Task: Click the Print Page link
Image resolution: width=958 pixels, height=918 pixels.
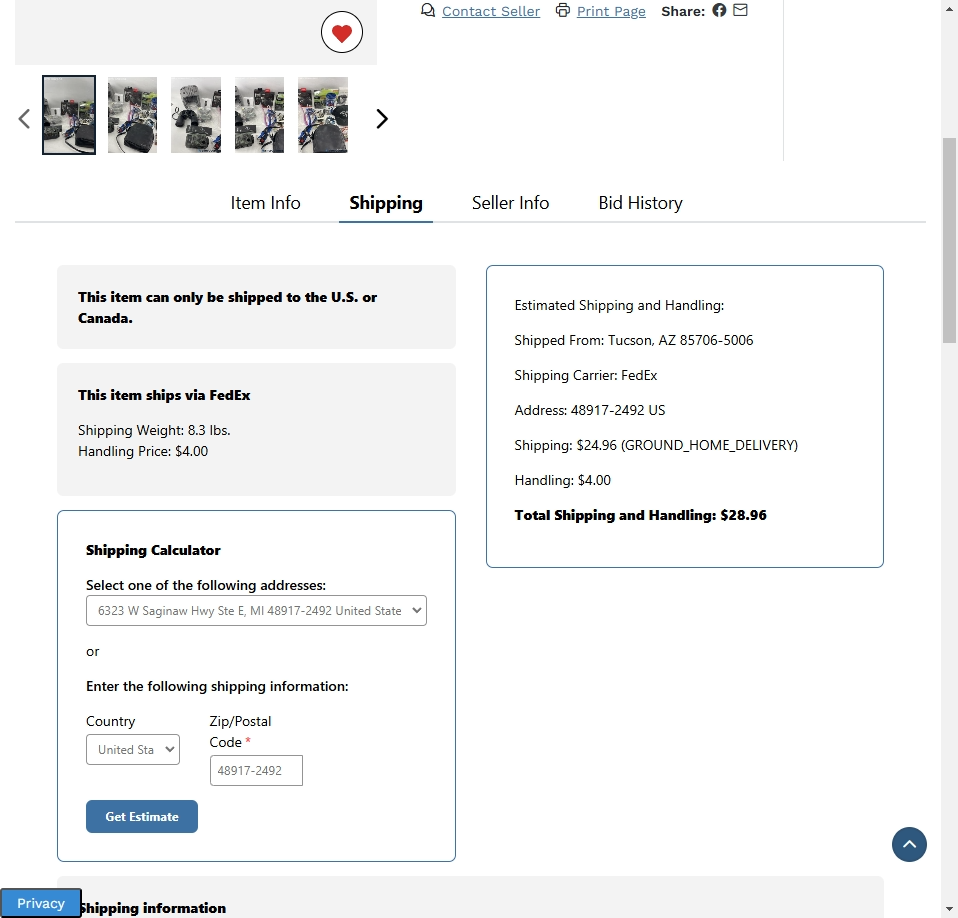Action: (611, 12)
